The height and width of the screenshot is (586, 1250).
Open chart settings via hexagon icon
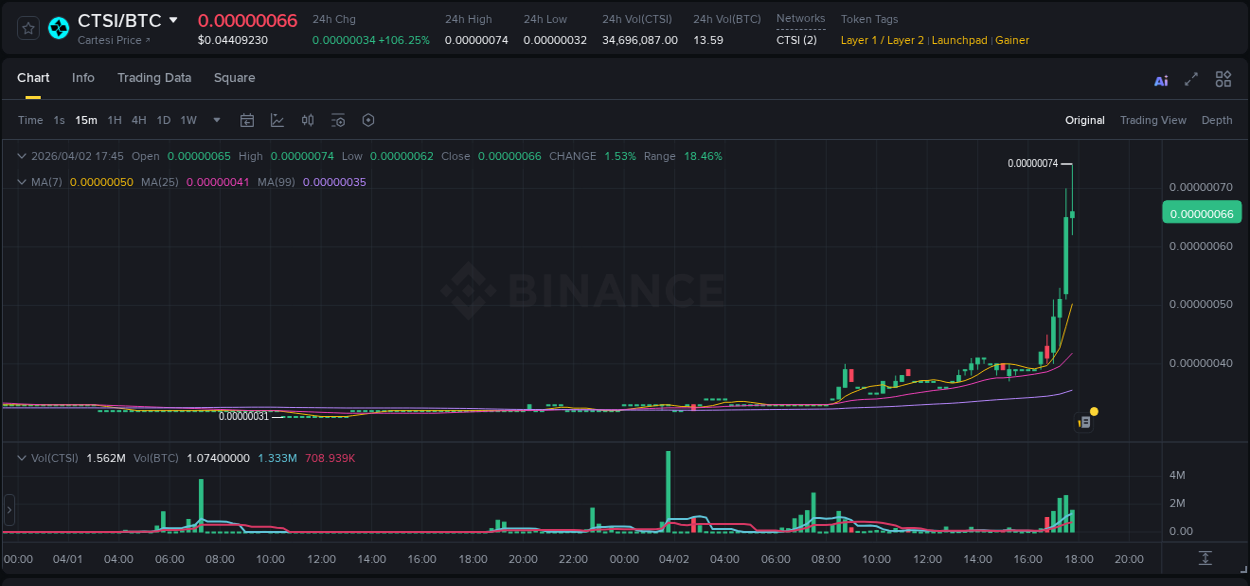pos(368,120)
